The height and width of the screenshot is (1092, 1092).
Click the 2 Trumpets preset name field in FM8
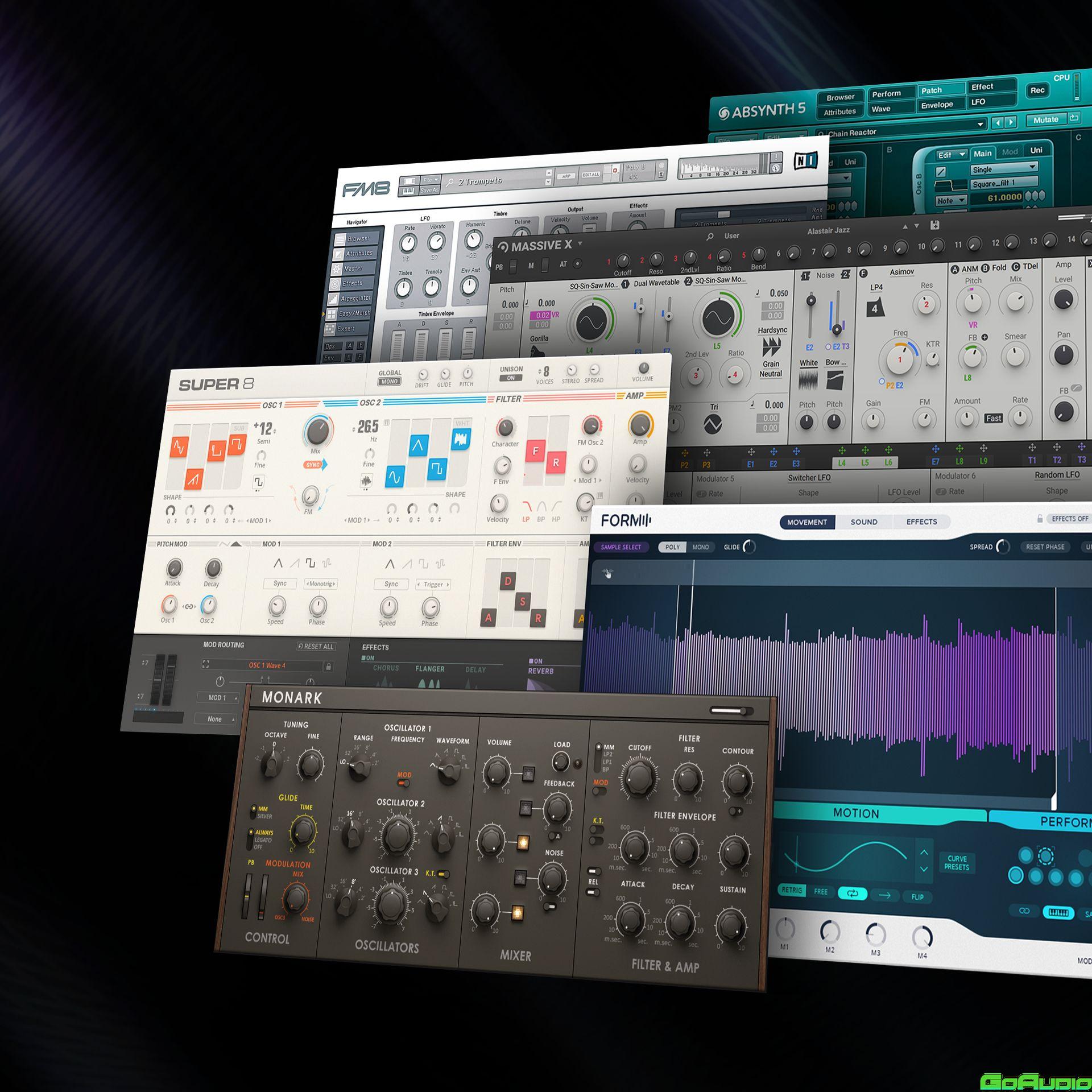coord(495,181)
